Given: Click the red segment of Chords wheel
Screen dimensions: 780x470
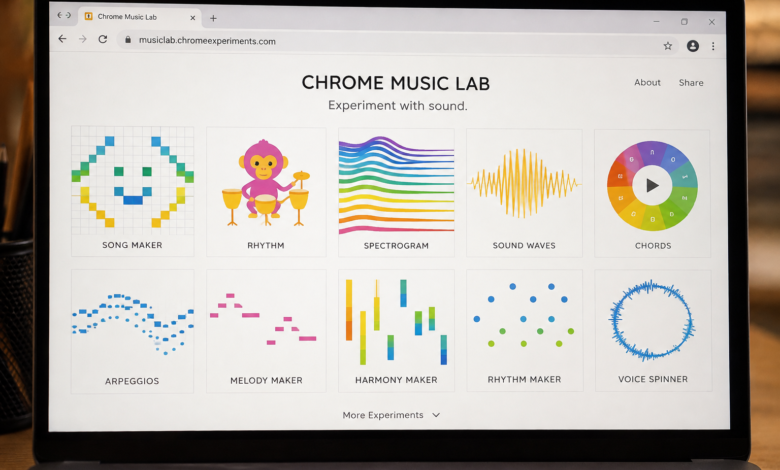Looking at the screenshot, I should point(619,175).
